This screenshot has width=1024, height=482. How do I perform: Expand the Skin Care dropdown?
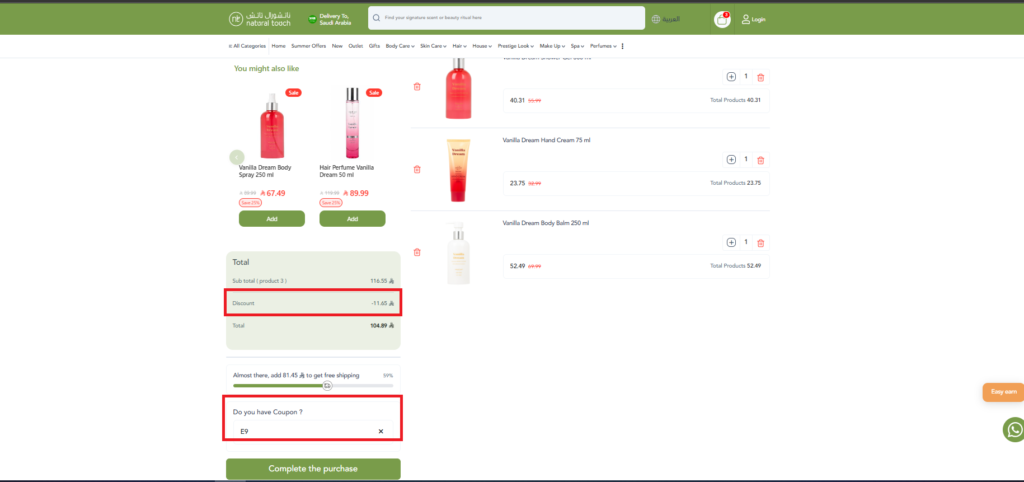click(x=433, y=46)
